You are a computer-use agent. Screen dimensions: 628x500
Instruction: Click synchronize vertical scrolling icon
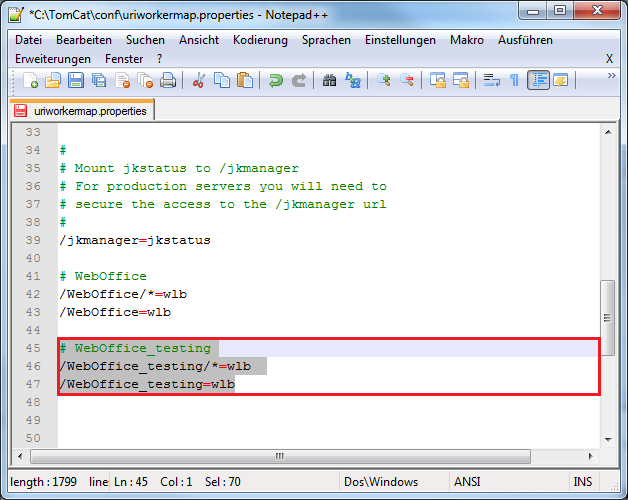(438, 80)
